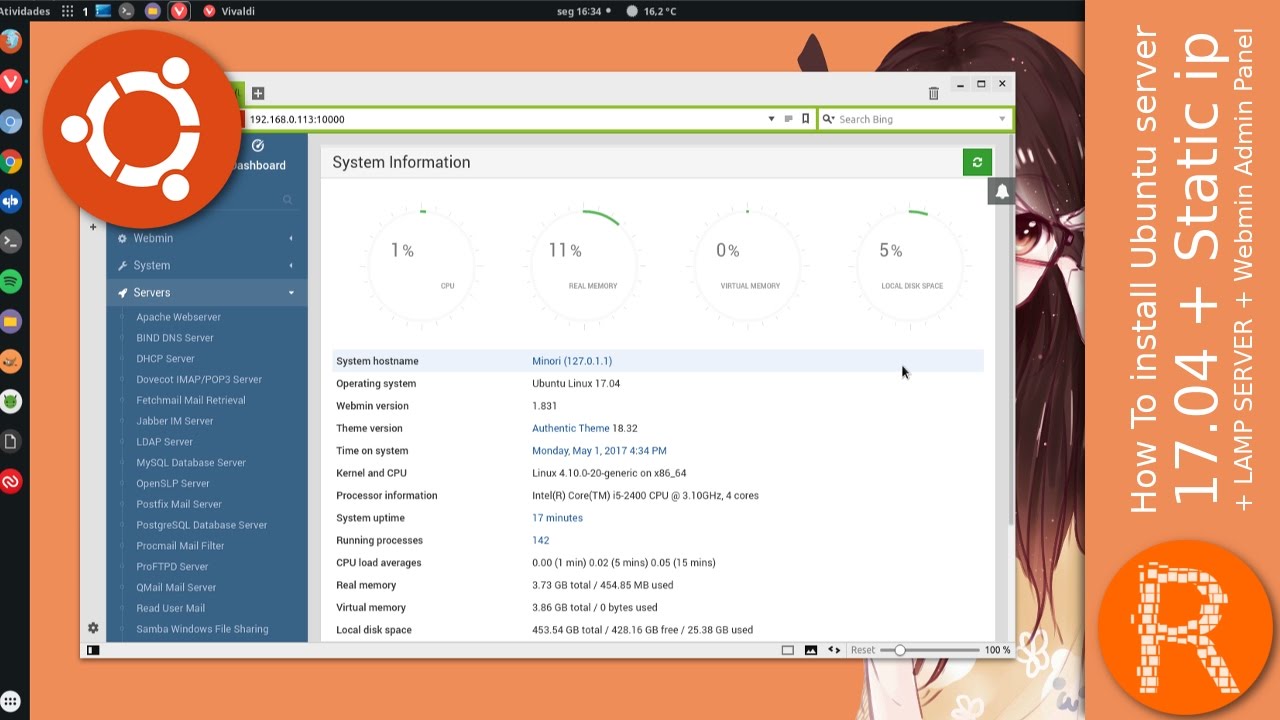Screen dimensions: 1280x720
Task: Open BIND DNS Server module
Action: tap(175, 338)
